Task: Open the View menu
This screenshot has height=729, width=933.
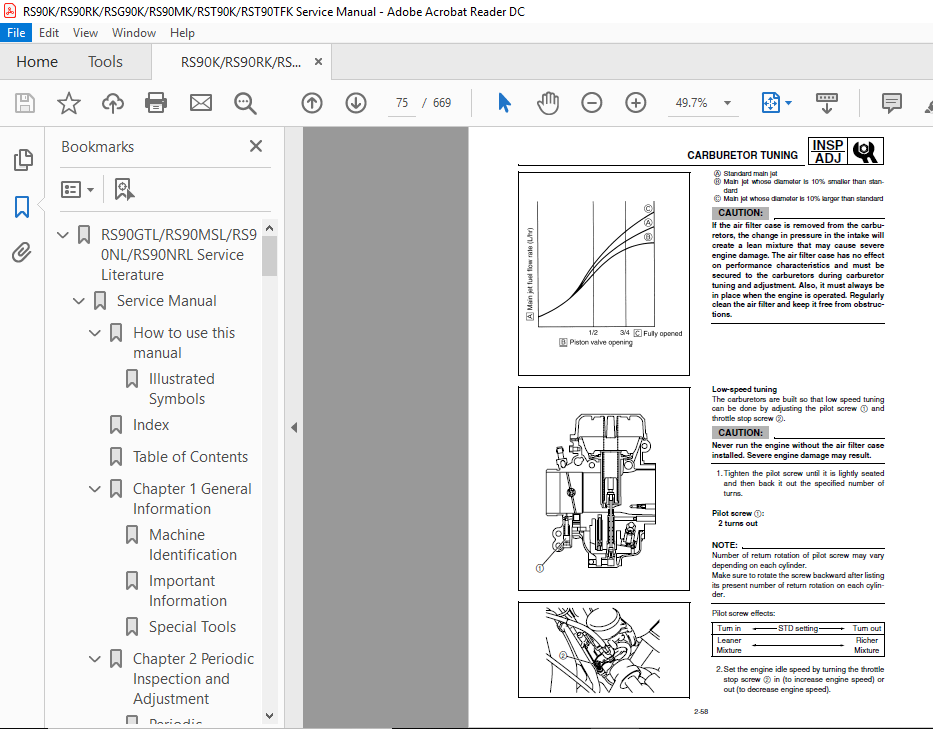Action: (85, 33)
